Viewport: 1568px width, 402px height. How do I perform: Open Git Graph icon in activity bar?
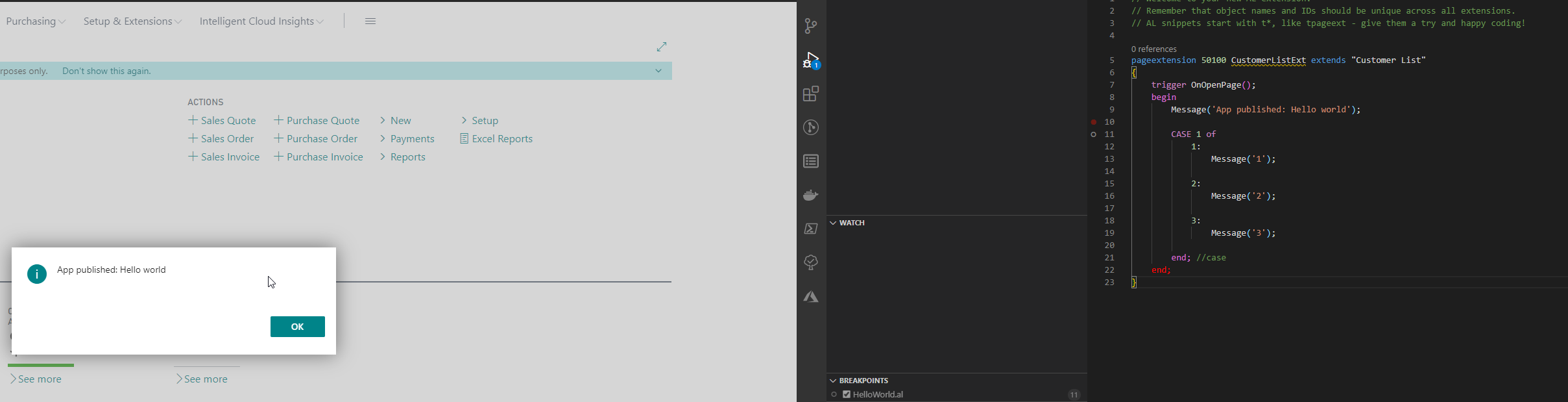(x=811, y=127)
